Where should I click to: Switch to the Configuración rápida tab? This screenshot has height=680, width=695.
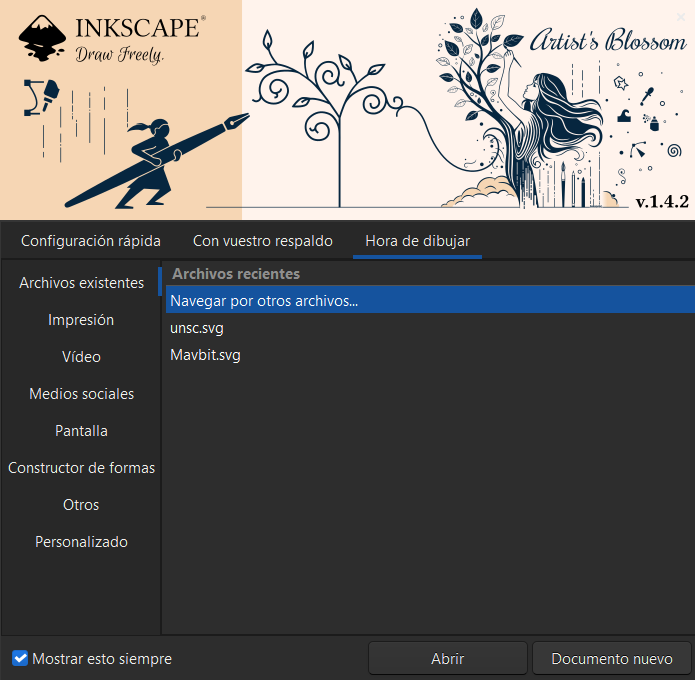click(x=91, y=241)
